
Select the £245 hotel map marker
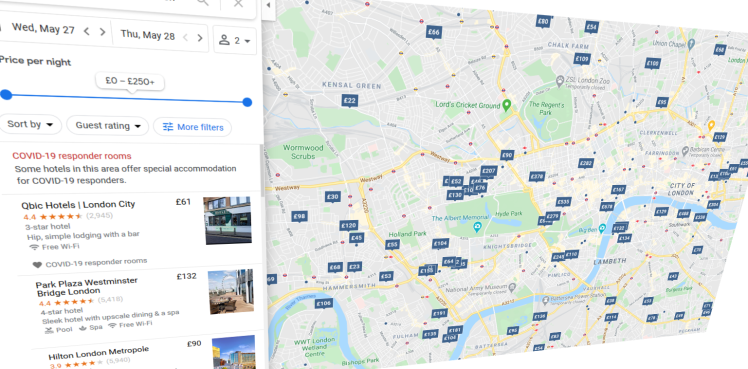click(x=558, y=257)
